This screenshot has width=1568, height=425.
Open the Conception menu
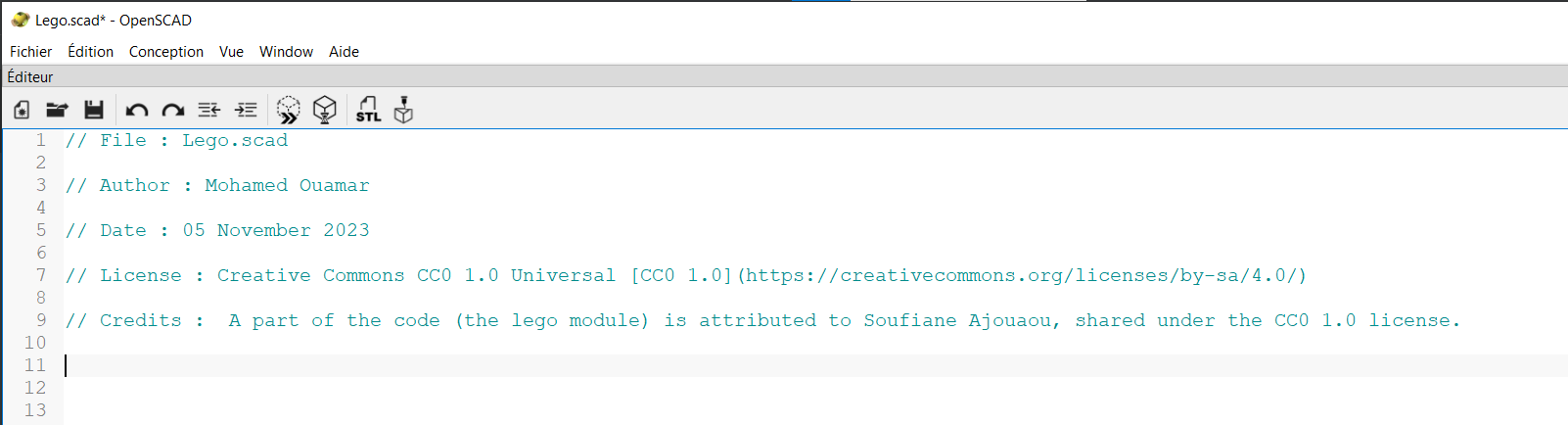[x=166, y=52]
